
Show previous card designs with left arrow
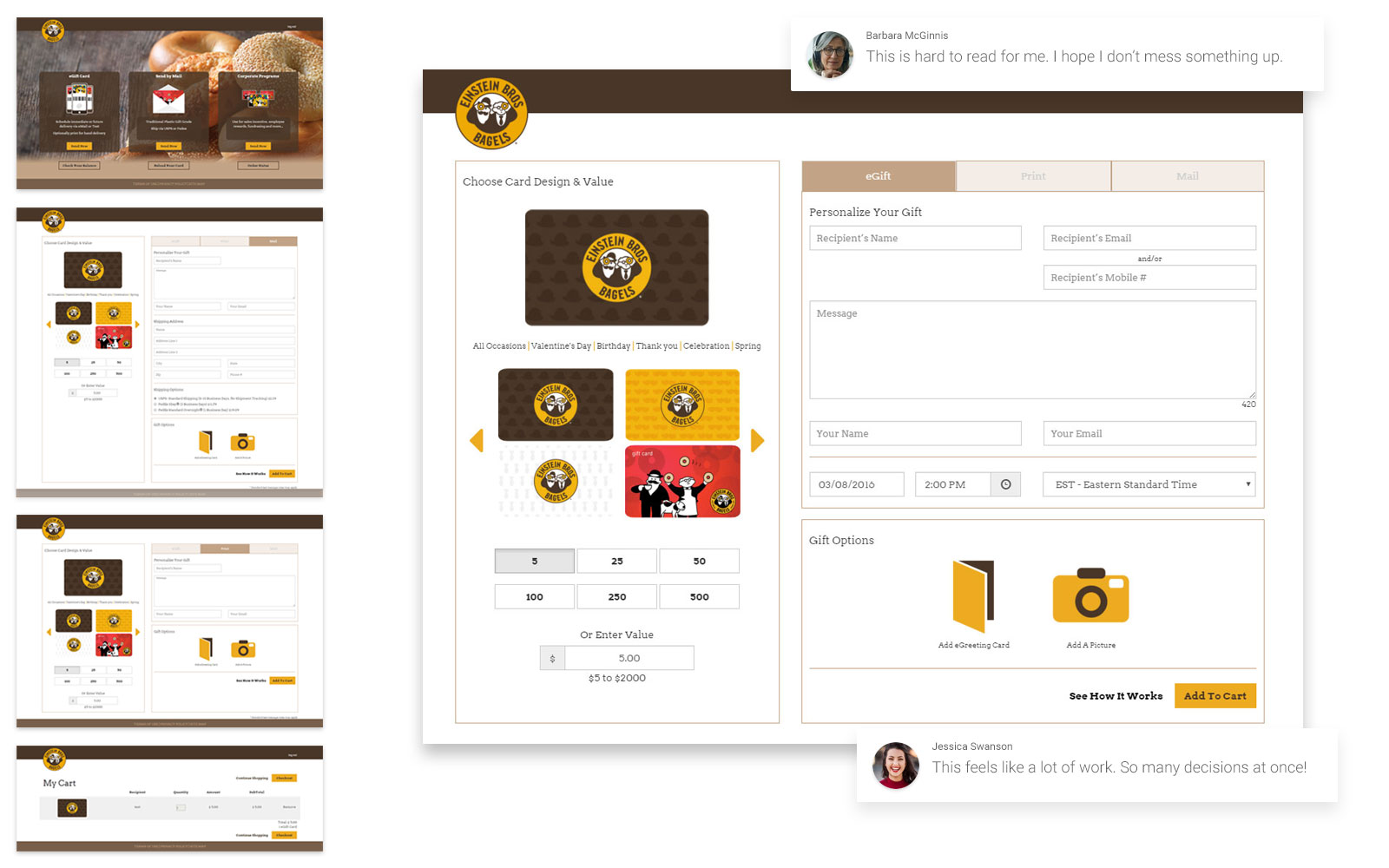coord(477,440)
